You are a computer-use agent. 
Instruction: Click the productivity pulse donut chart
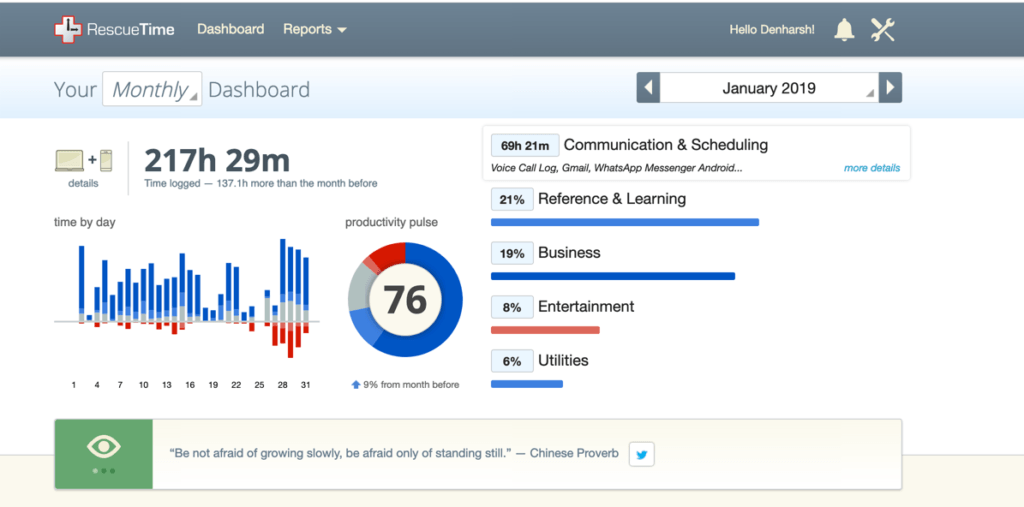405,299
